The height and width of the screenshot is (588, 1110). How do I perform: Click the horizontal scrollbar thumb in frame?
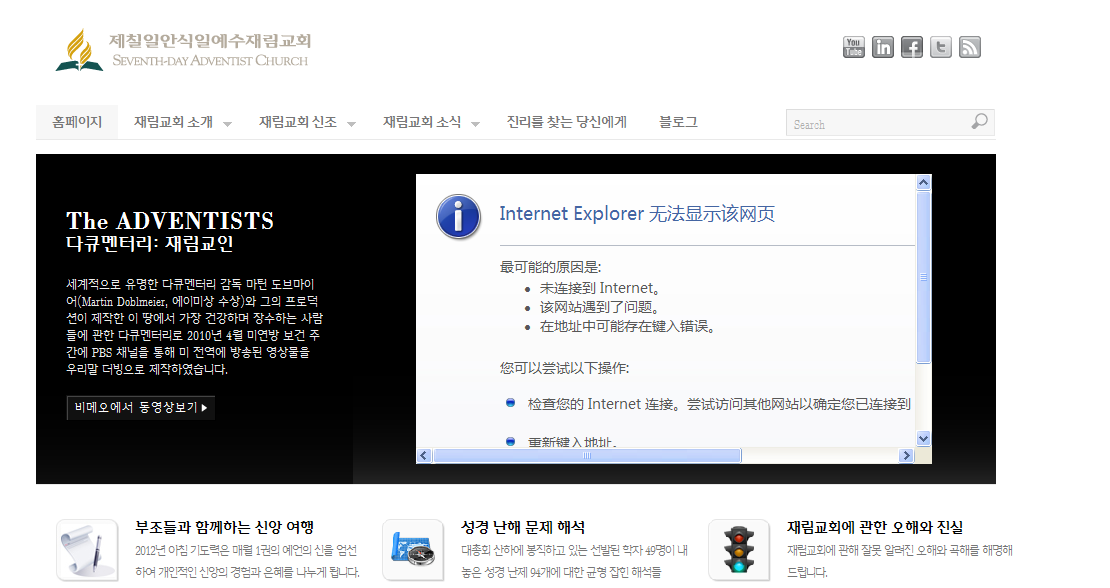tap(587, 456)
